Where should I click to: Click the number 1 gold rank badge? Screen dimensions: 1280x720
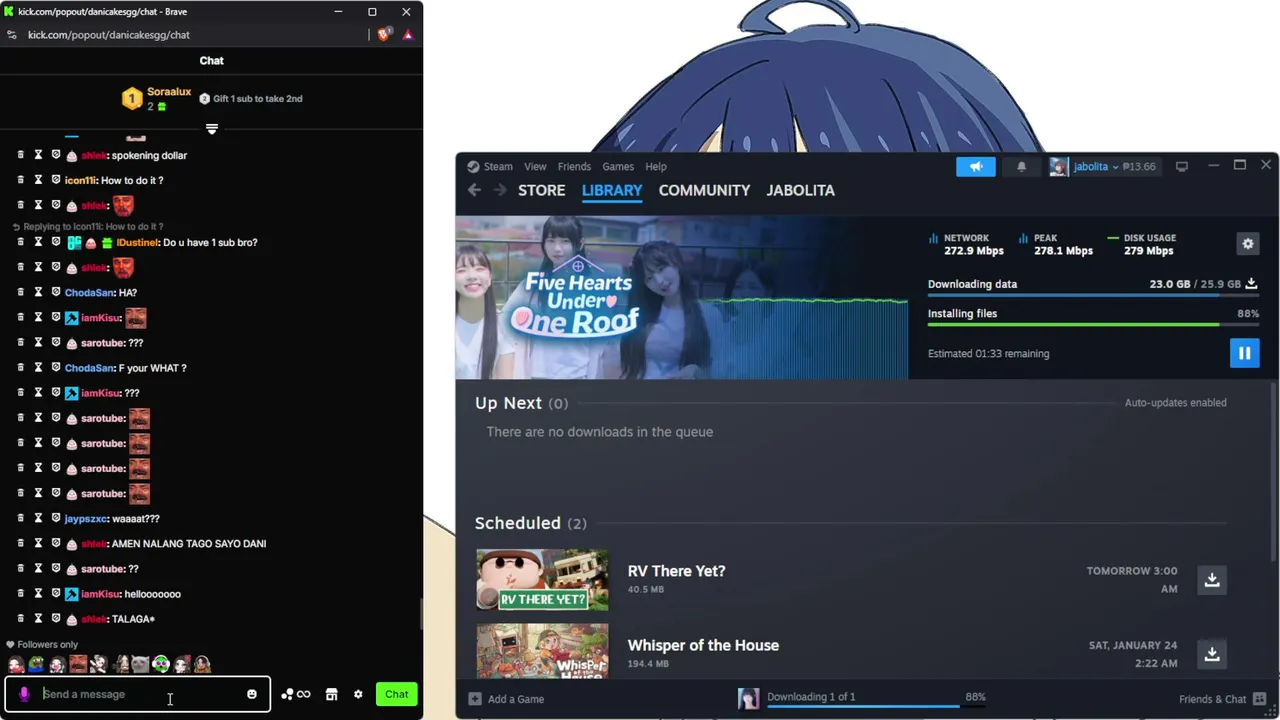coord(132,98)
